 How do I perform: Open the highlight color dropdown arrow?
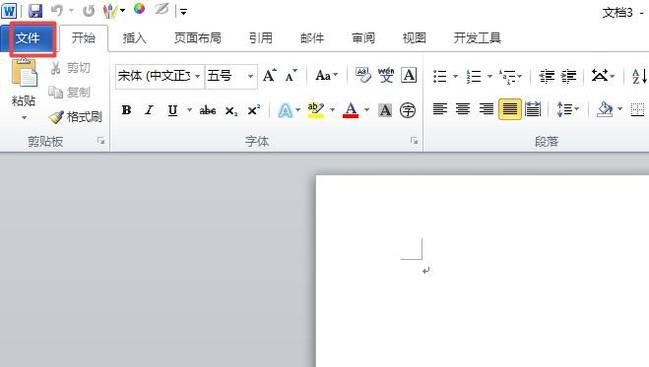332,110
